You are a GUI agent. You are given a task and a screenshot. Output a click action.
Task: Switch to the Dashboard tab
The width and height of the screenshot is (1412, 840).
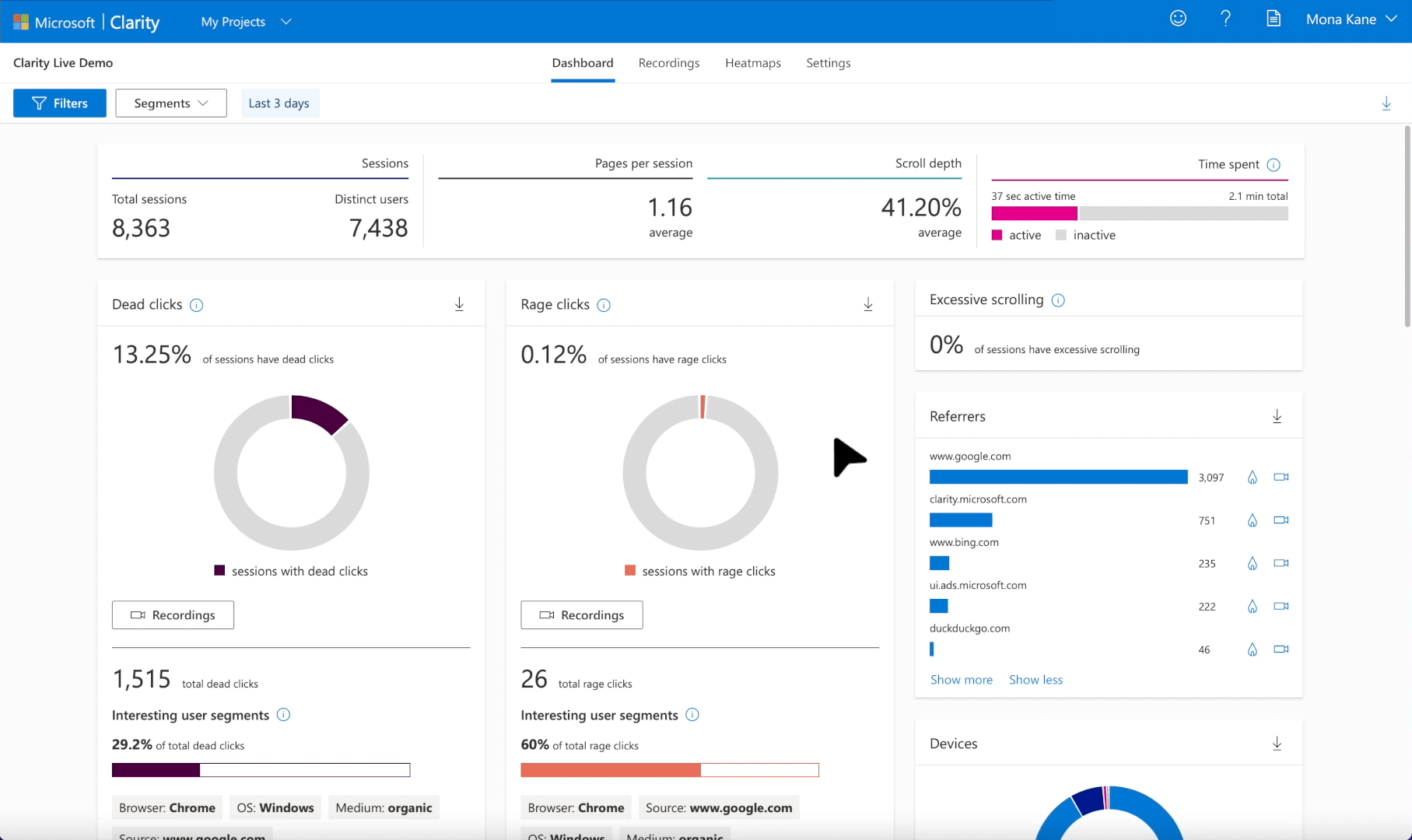coord(583,63)
